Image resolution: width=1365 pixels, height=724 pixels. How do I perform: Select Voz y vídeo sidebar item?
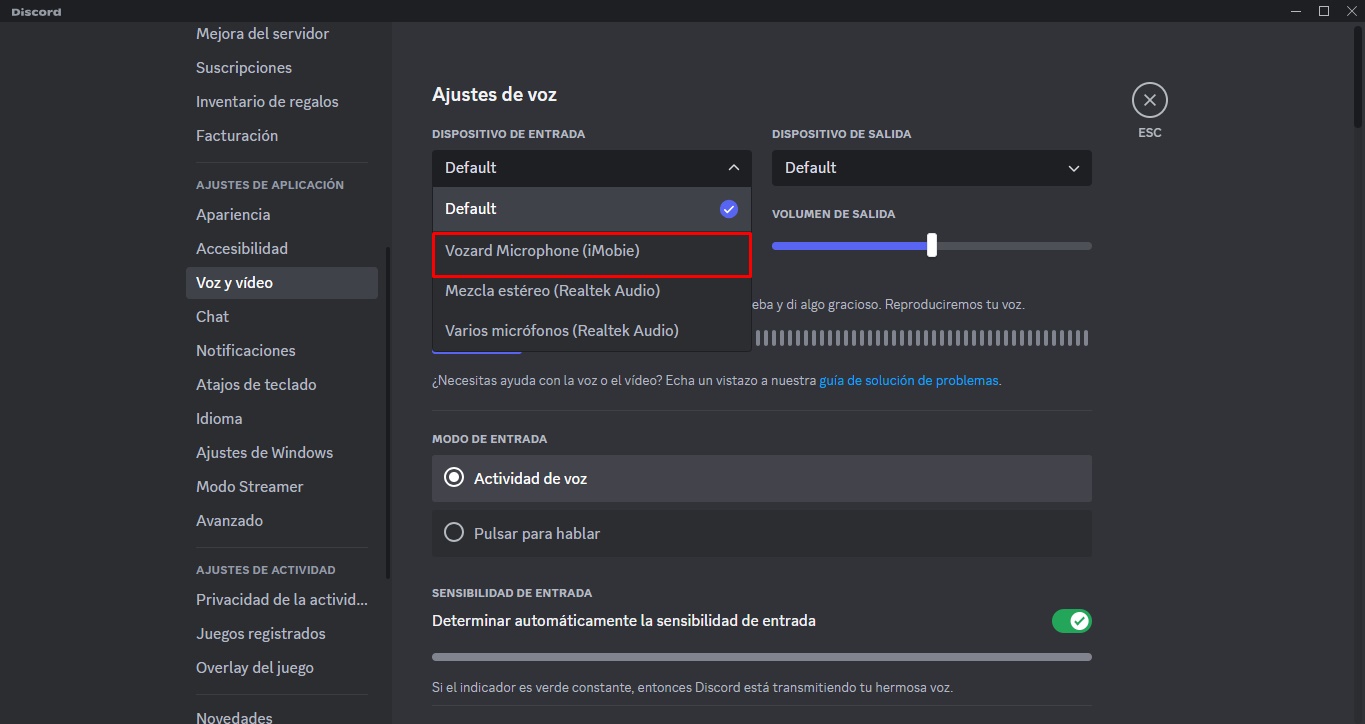click(x=282, y=283)
